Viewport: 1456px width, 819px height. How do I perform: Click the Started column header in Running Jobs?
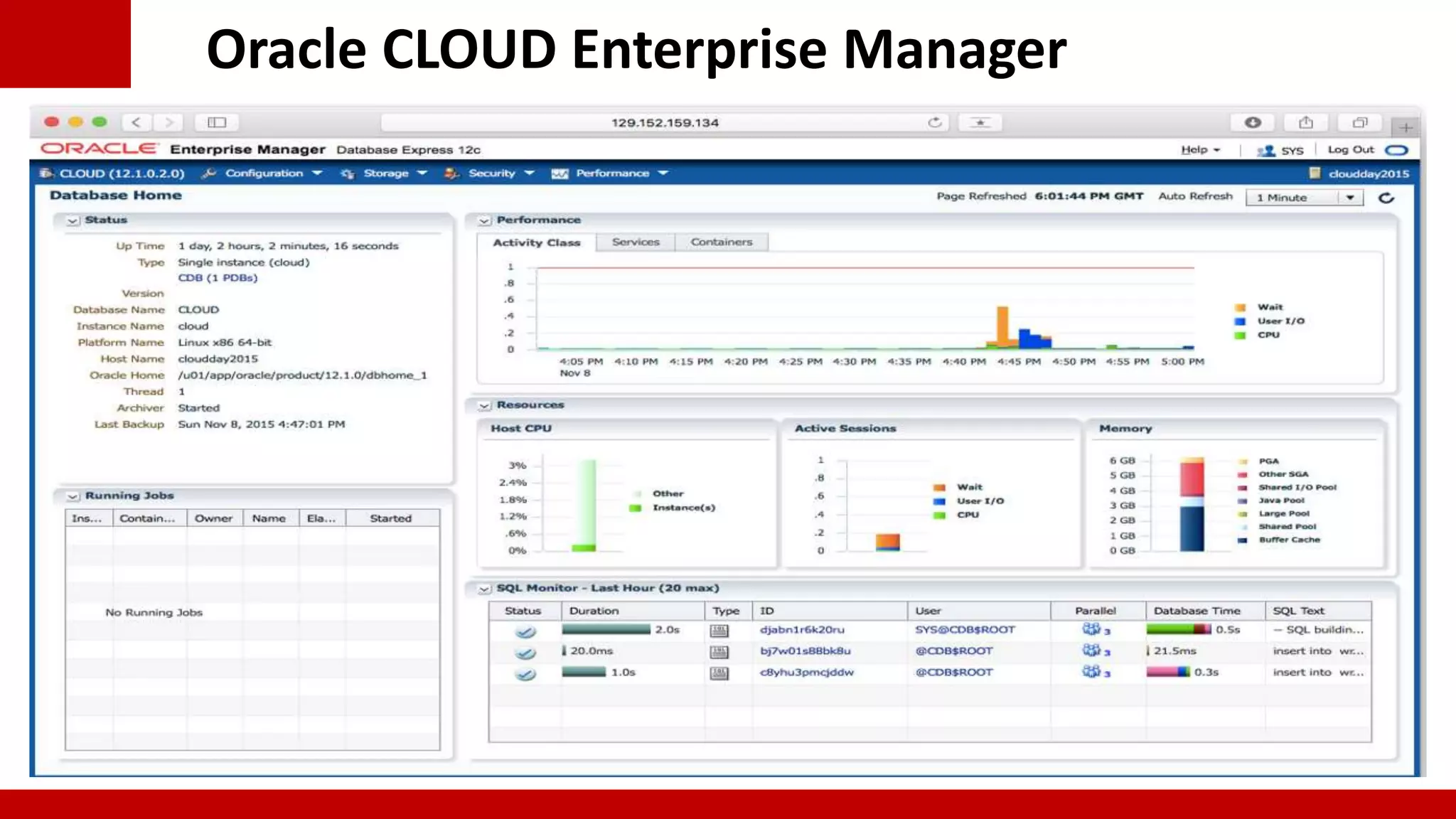(x=392, y=518)
